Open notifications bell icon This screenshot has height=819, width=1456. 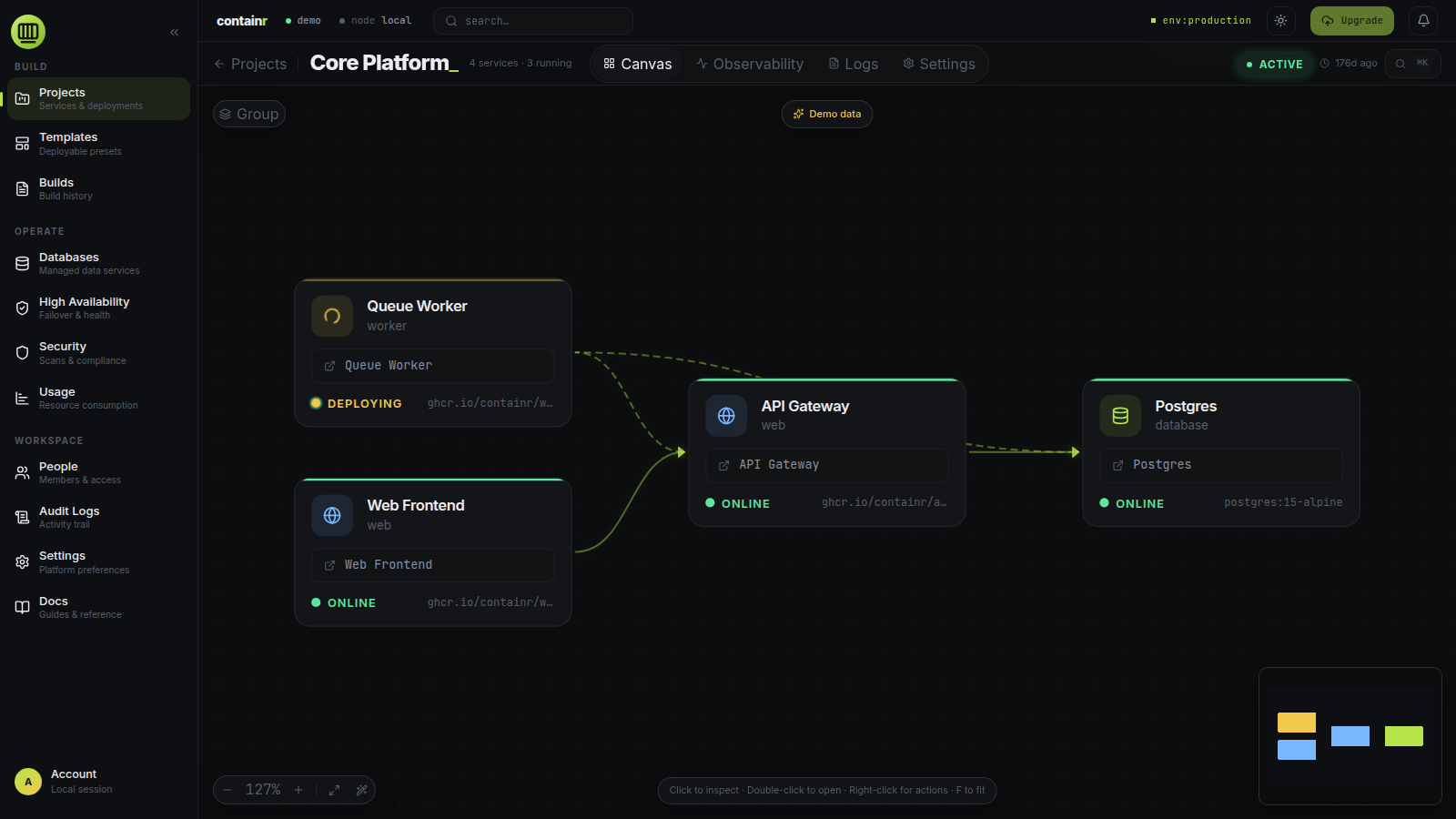(x=1423, y=21)
